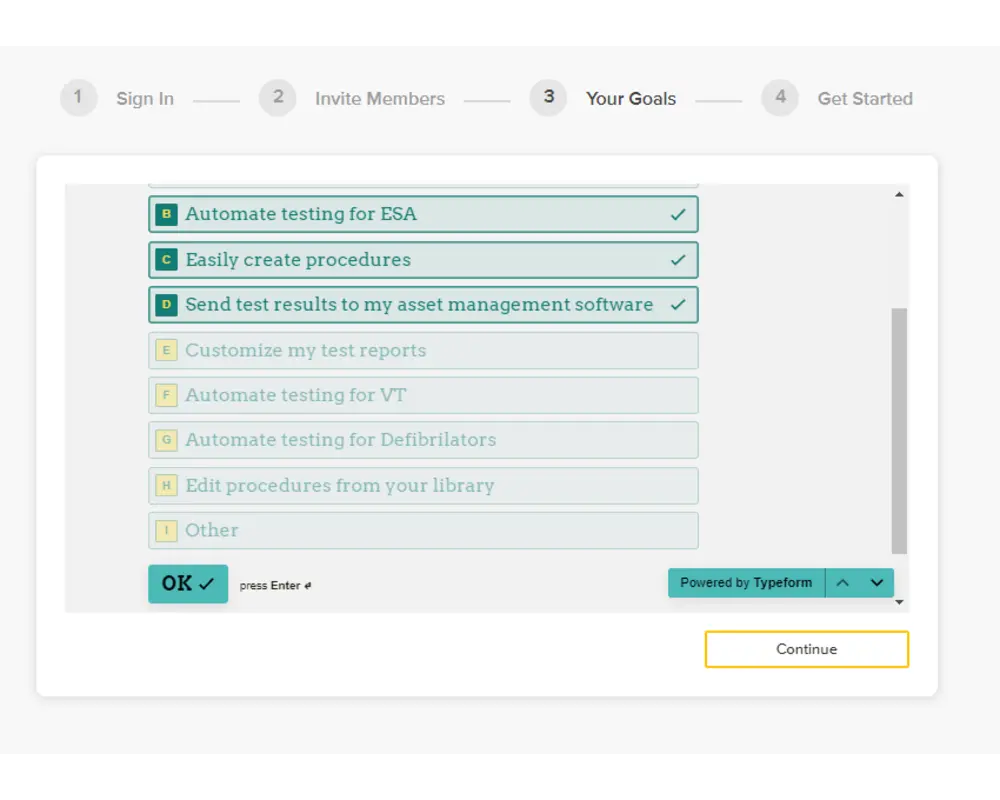Screen dimensions: 1000x800
Task: Click the step 1 Sign In circle
Action: pos(78,98)
